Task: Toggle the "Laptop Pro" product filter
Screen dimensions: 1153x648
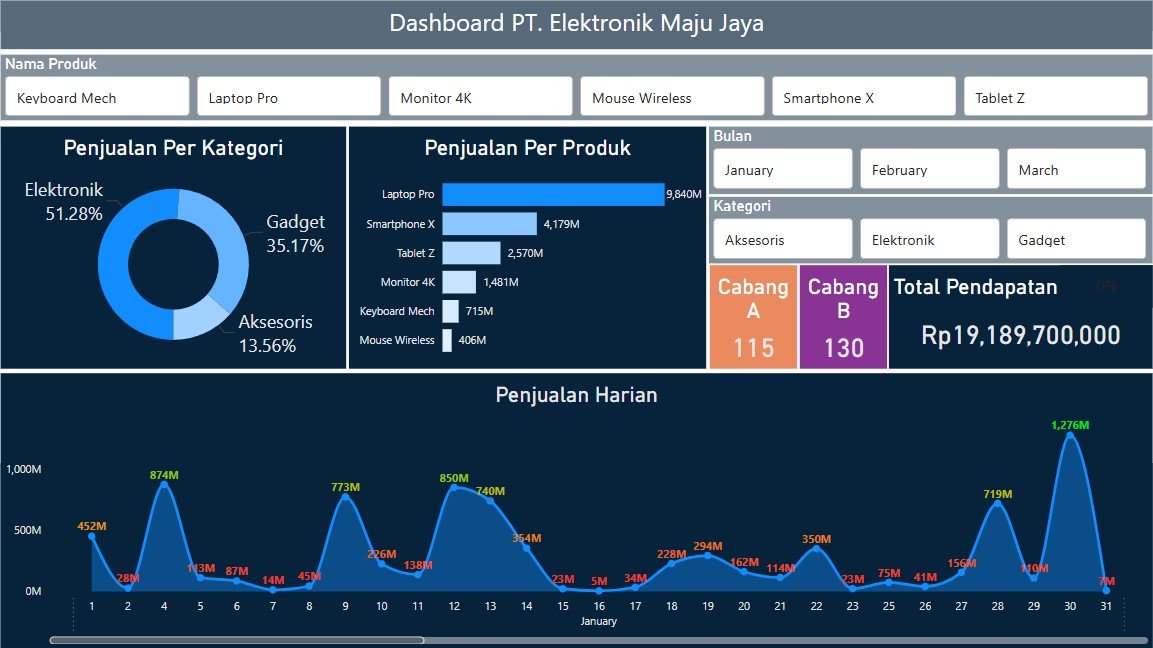Action: pos(288,95)
